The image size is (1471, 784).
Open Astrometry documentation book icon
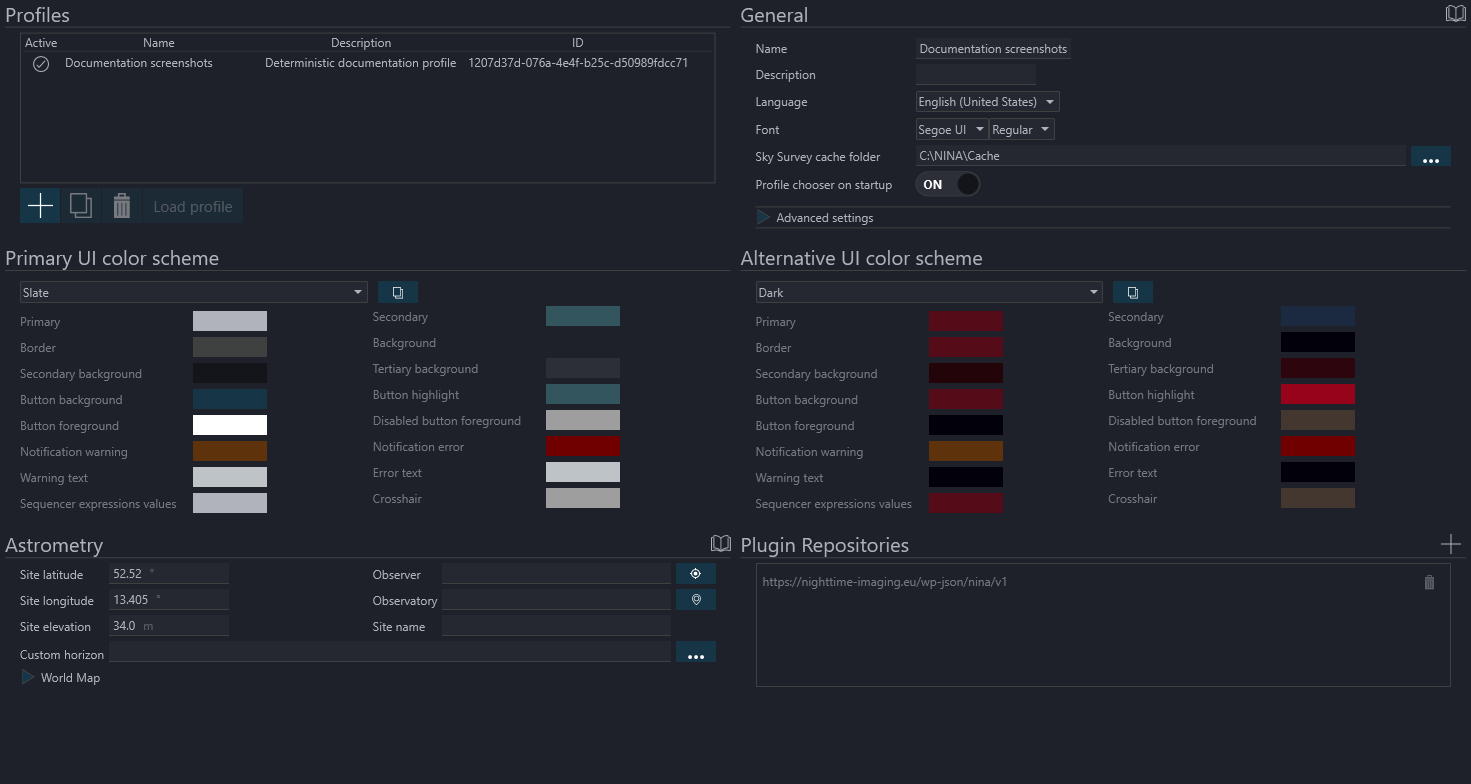point(721,544)
